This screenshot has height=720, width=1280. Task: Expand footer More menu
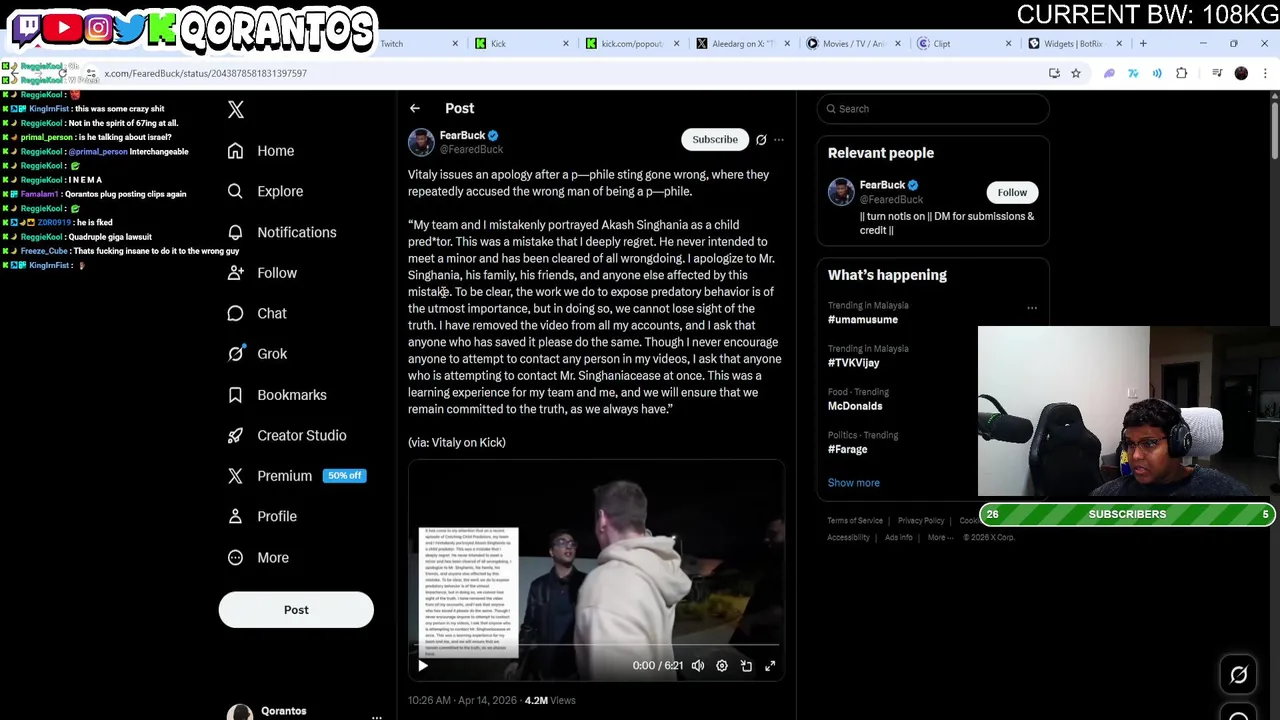tap(939, 538)
